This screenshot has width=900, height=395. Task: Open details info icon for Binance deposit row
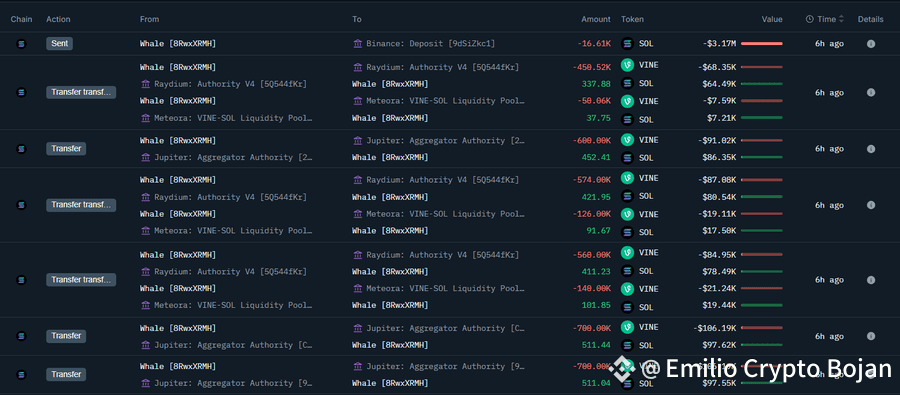coord(871,44)
